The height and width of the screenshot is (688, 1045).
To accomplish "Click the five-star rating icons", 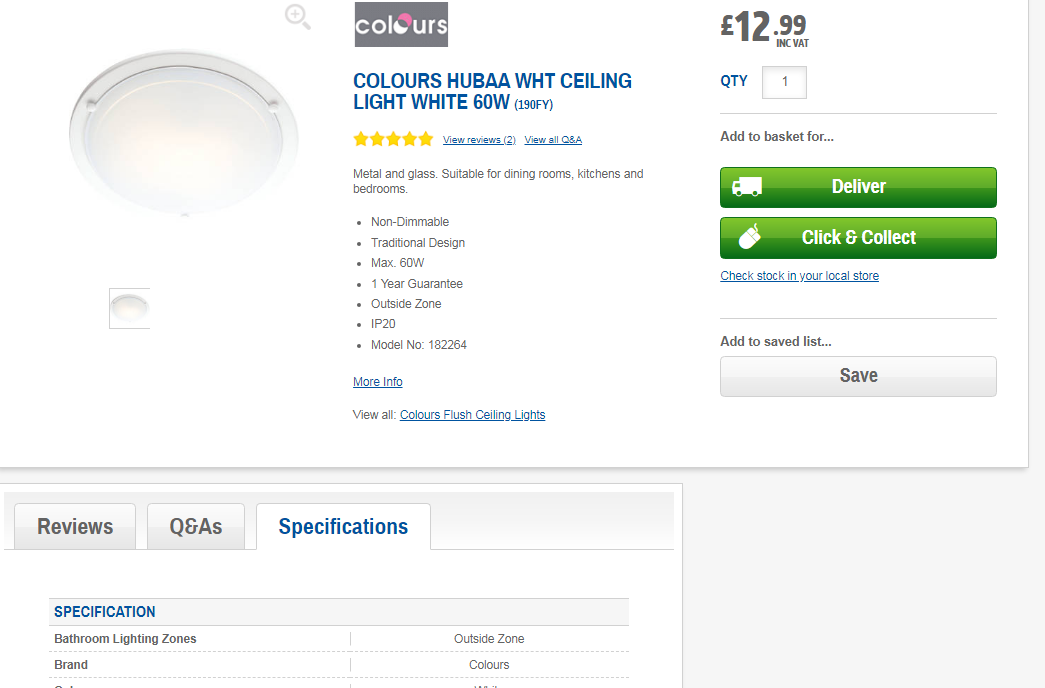I will [393, 139].
